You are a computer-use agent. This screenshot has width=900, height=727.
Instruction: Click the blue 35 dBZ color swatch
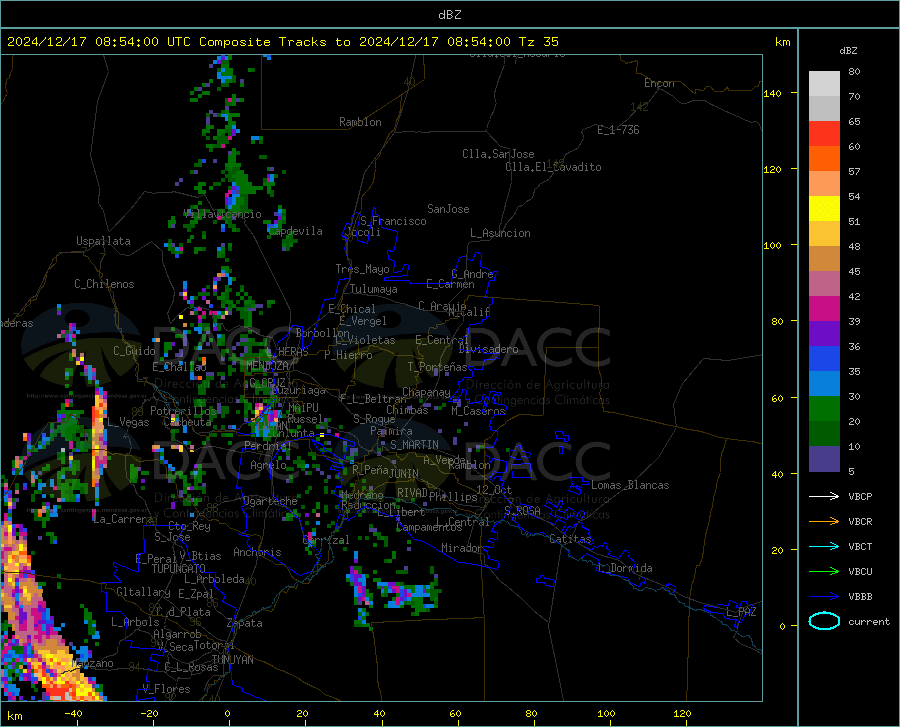[x=824, y=359]
